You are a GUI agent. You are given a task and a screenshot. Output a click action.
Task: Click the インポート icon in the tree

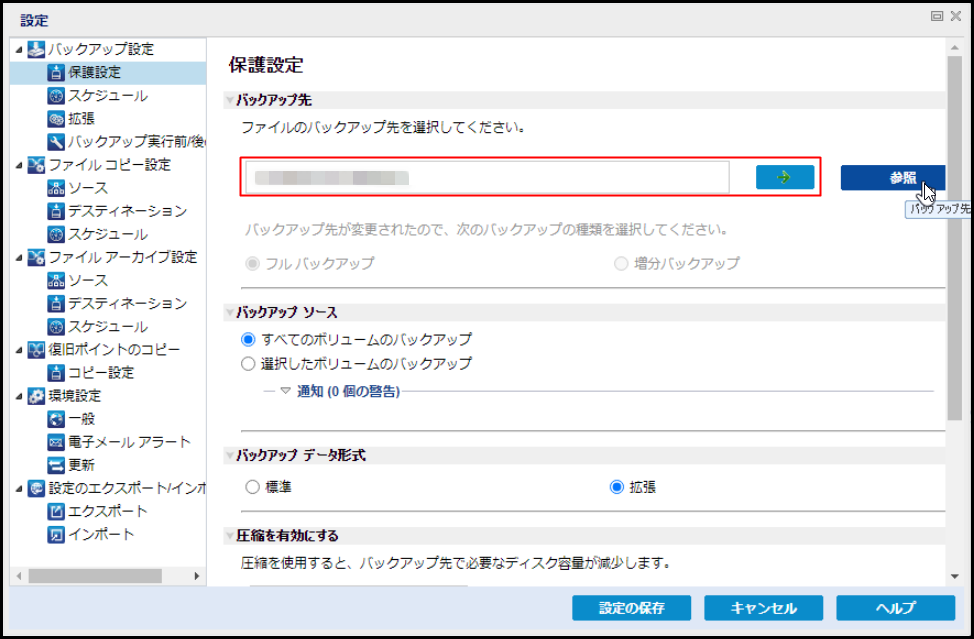(x=56, y=534)
